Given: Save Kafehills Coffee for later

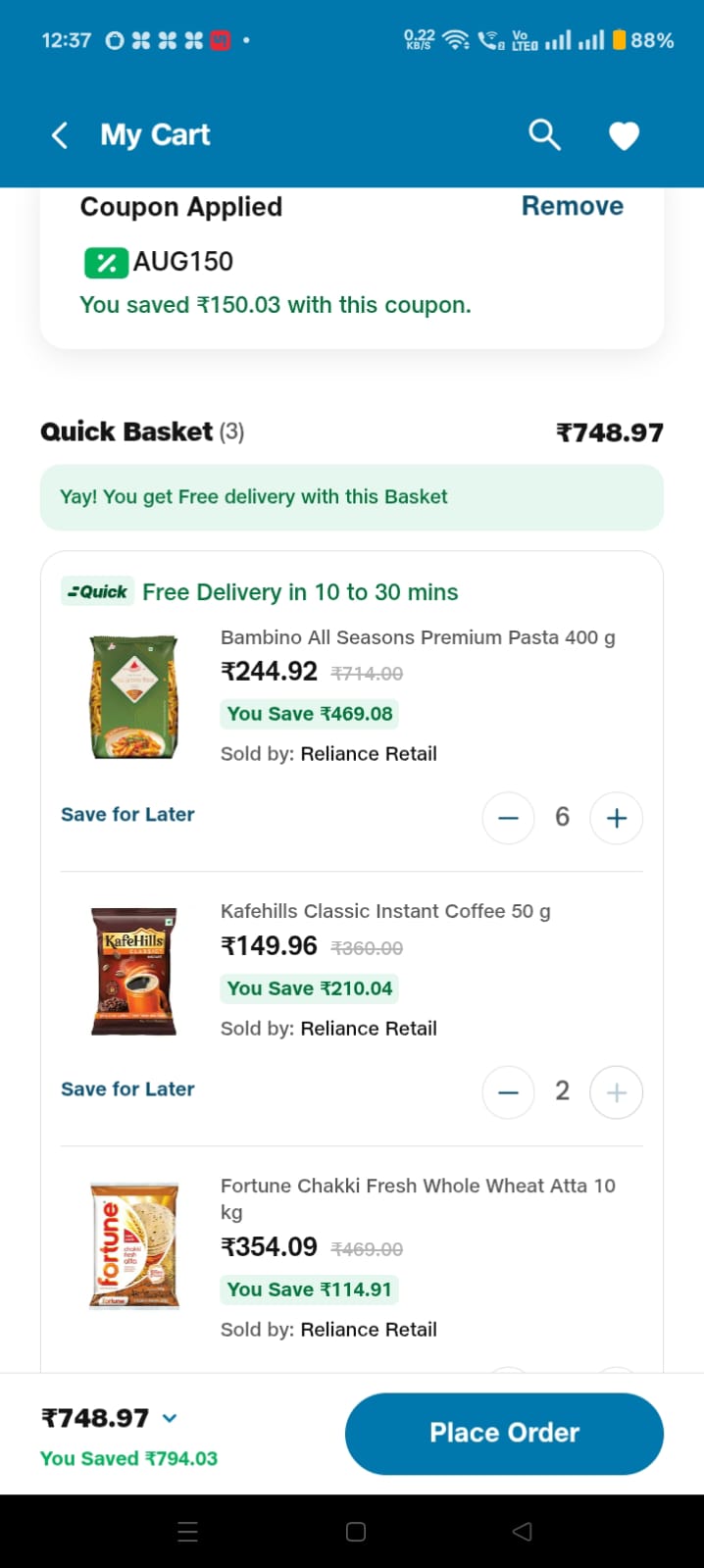Looking at the screenshot, I should tap(127, 1089).
